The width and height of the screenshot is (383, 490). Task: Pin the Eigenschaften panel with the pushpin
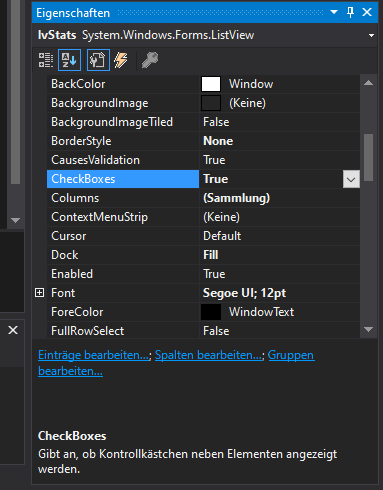350,12
